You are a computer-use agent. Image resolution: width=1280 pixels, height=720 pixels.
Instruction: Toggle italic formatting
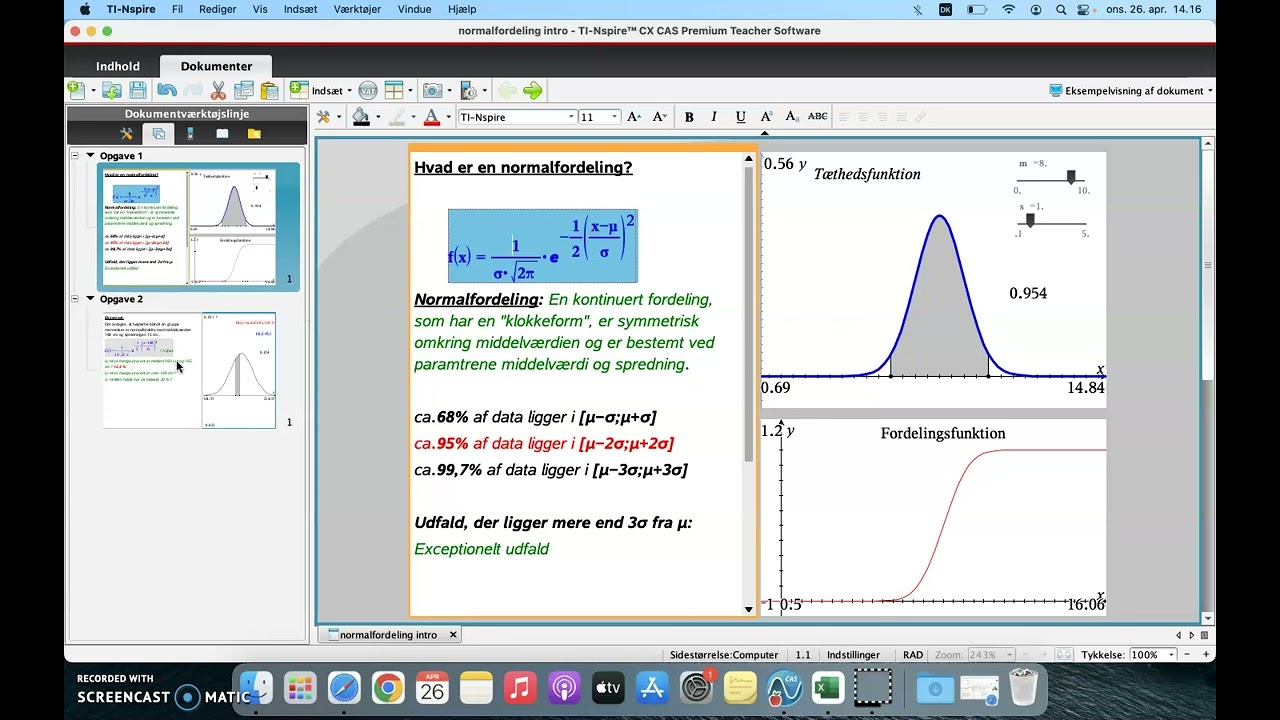click(714, 117)
